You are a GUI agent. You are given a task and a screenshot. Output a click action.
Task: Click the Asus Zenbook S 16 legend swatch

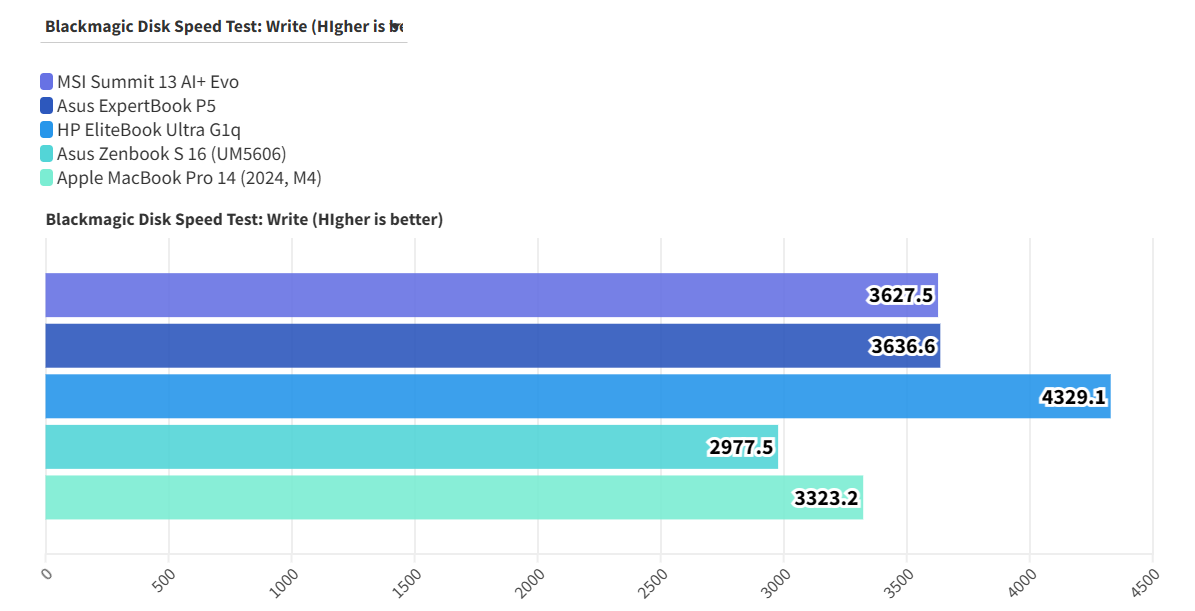pyautogui.click(x=47, y=154)
